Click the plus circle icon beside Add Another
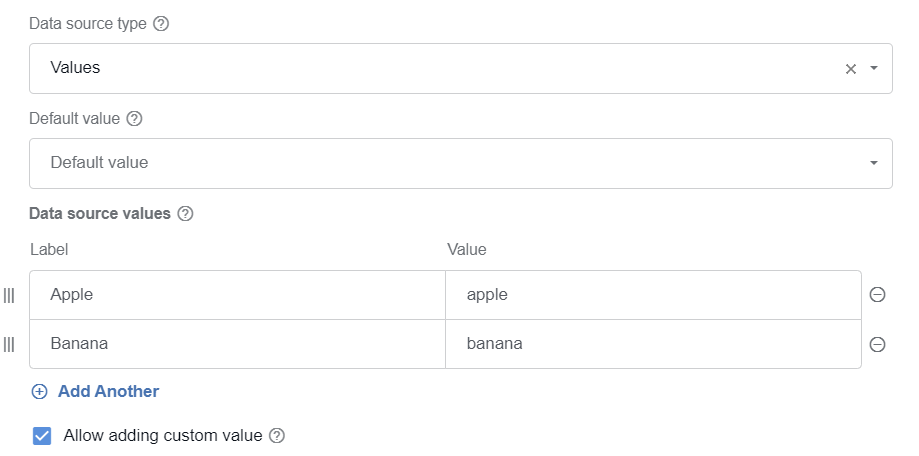This screenshot has height=456, width=919. pyautogui.click(x=39, y=392)
